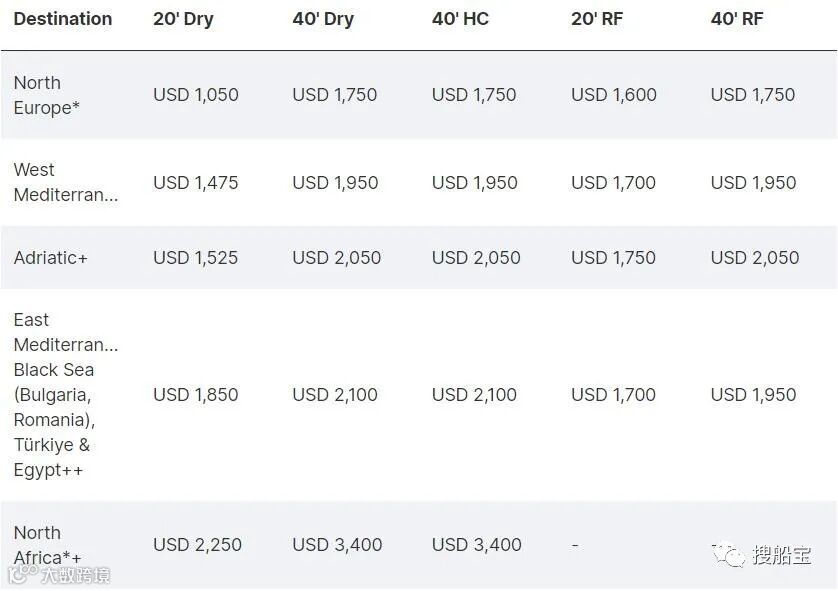Select the 40' Dry column header
Viewport: 838px width, 591px height.
[x=323, y=19]
